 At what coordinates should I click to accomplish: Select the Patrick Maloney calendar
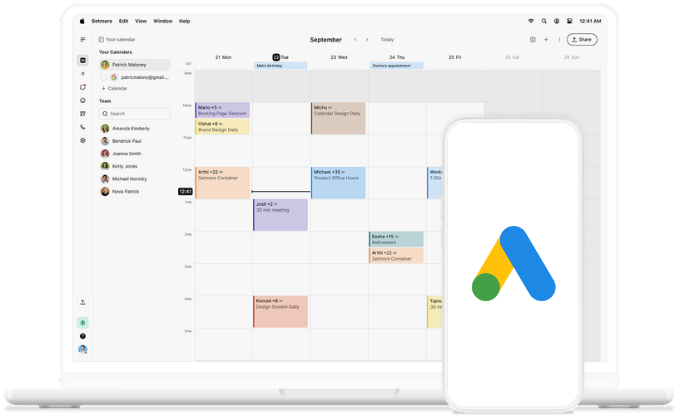134,65
